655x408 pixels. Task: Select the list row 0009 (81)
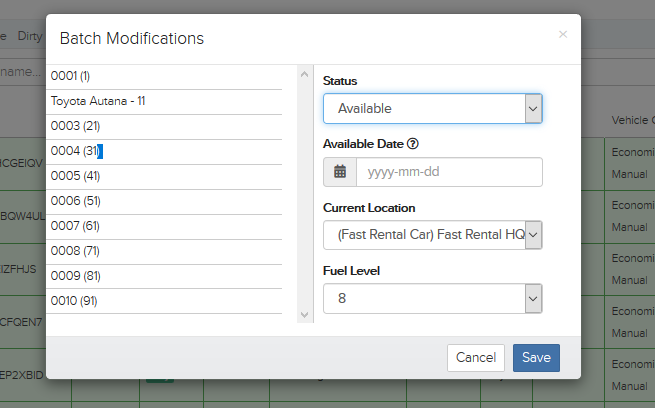[164, 276]
